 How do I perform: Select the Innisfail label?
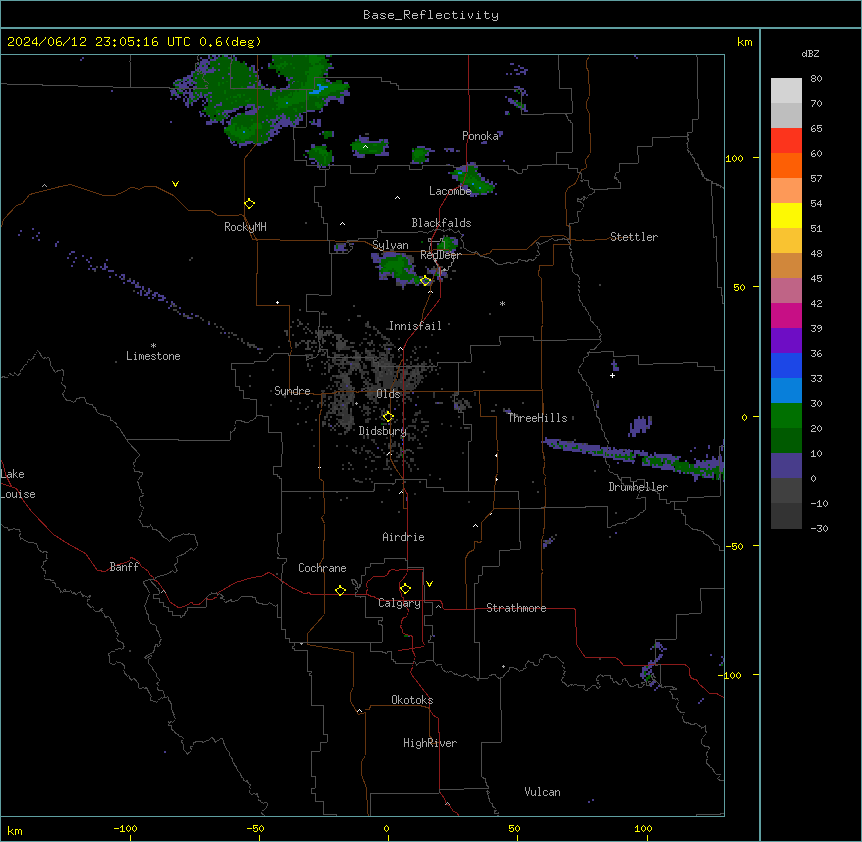415,326
